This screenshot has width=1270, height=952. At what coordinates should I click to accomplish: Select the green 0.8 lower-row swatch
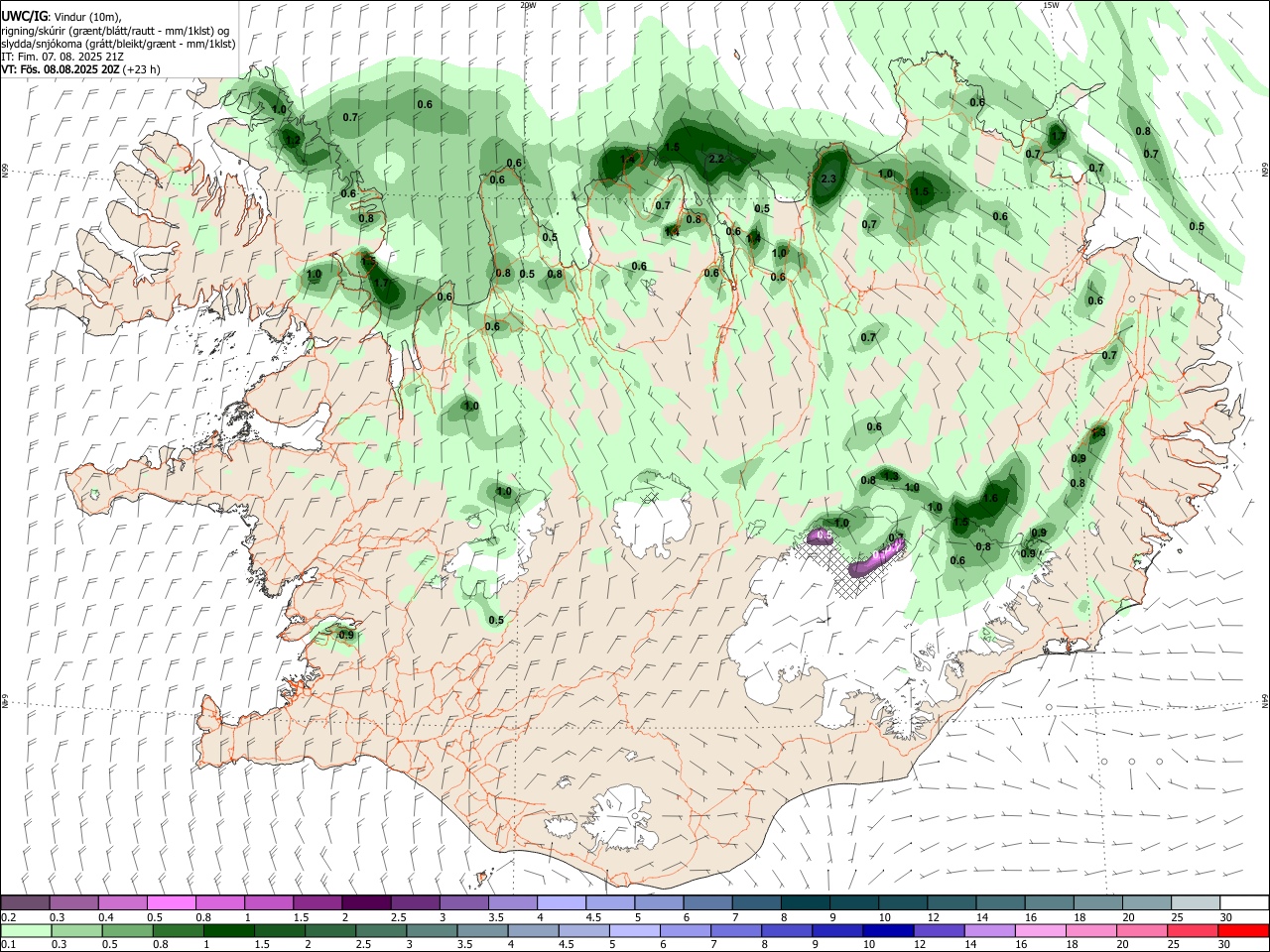[x=179, y=930]
